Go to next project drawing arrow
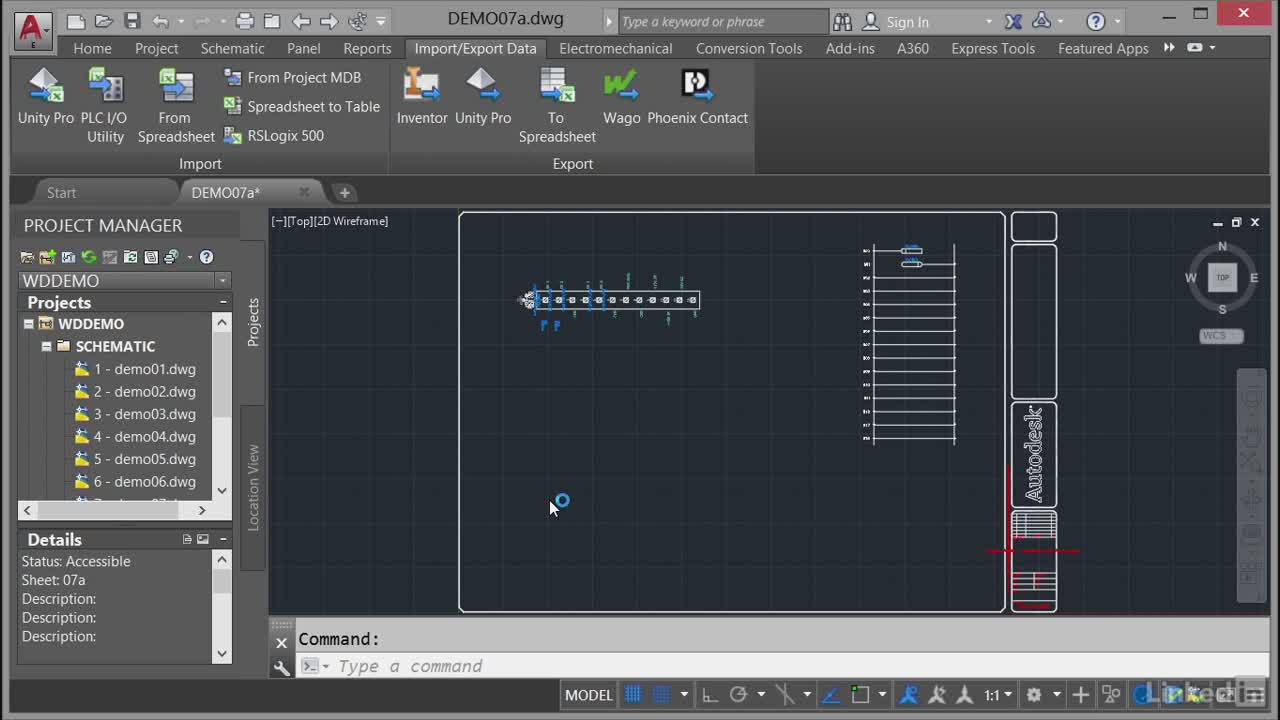This screenshot has height=720, width=1280. [x=329, y=21]
